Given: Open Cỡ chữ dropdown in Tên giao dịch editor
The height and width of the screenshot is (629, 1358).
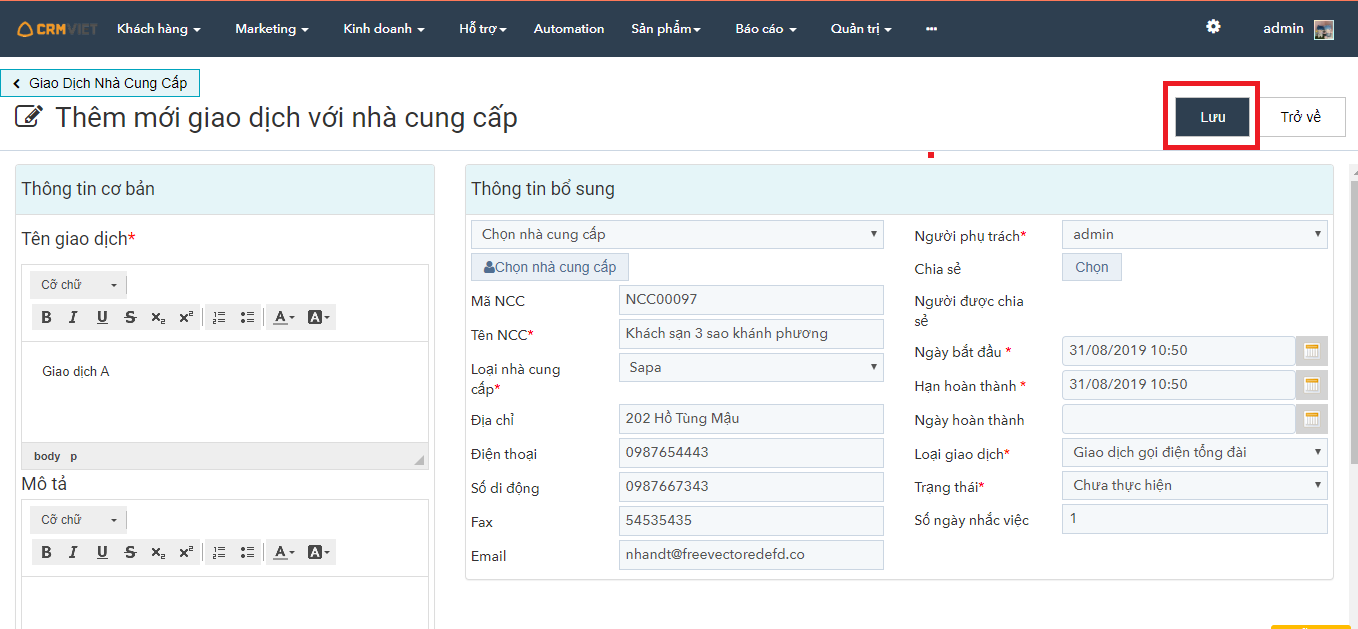Looking at the screenshot, I should (x=79, y=285).
